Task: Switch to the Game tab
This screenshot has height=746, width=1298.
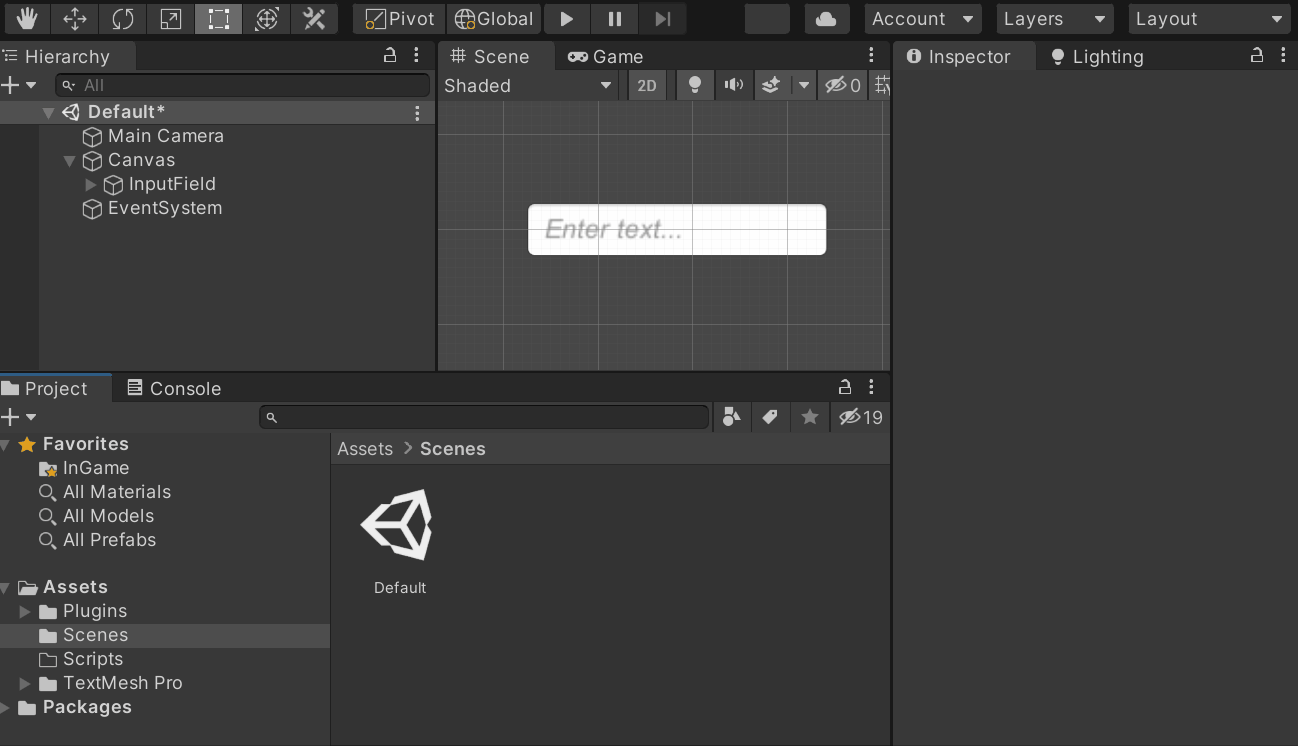Action: [606, 57]
